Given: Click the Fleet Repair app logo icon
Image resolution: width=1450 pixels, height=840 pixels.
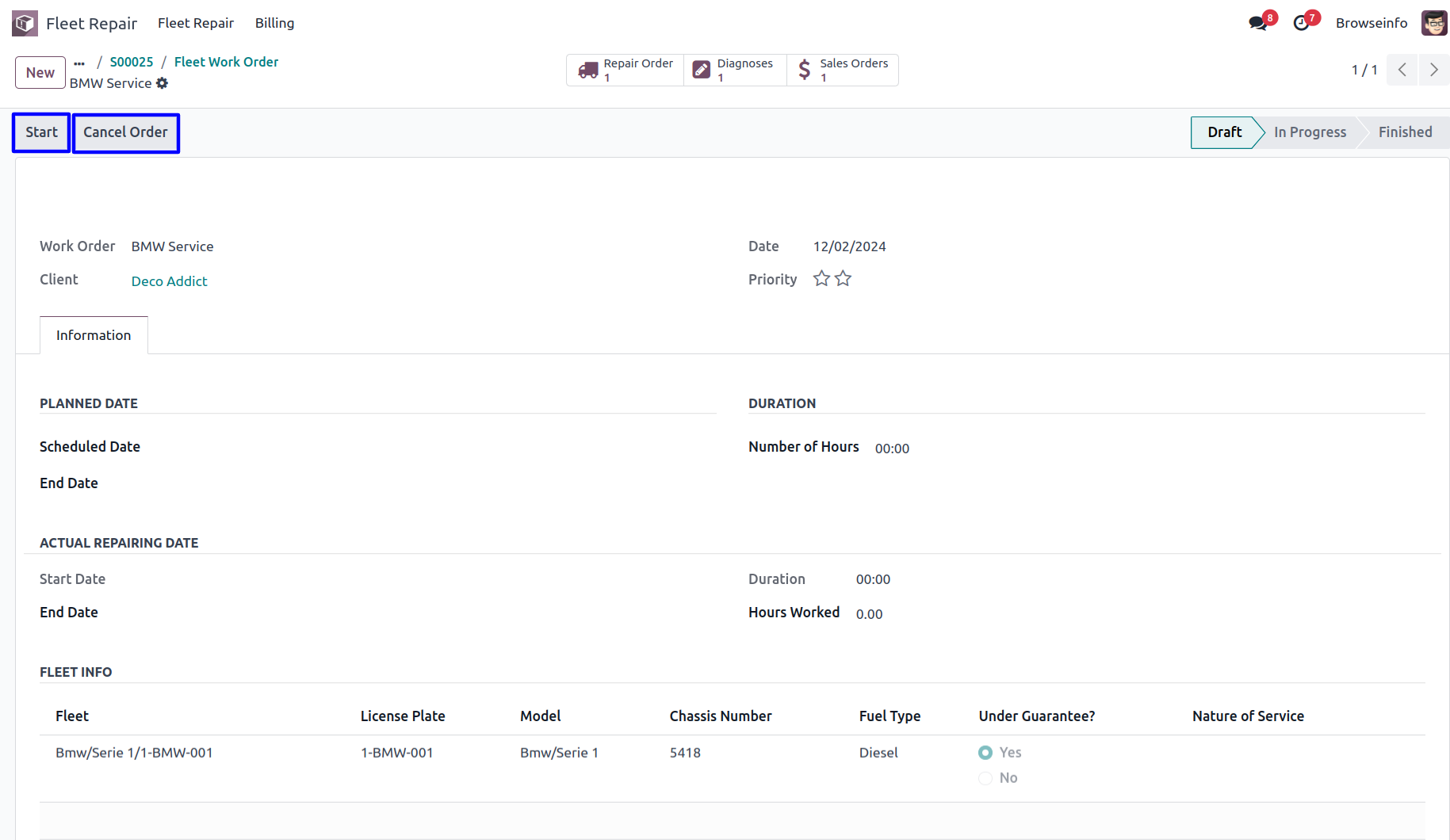Looking at the screenshot, I should (x=25, y=23).
